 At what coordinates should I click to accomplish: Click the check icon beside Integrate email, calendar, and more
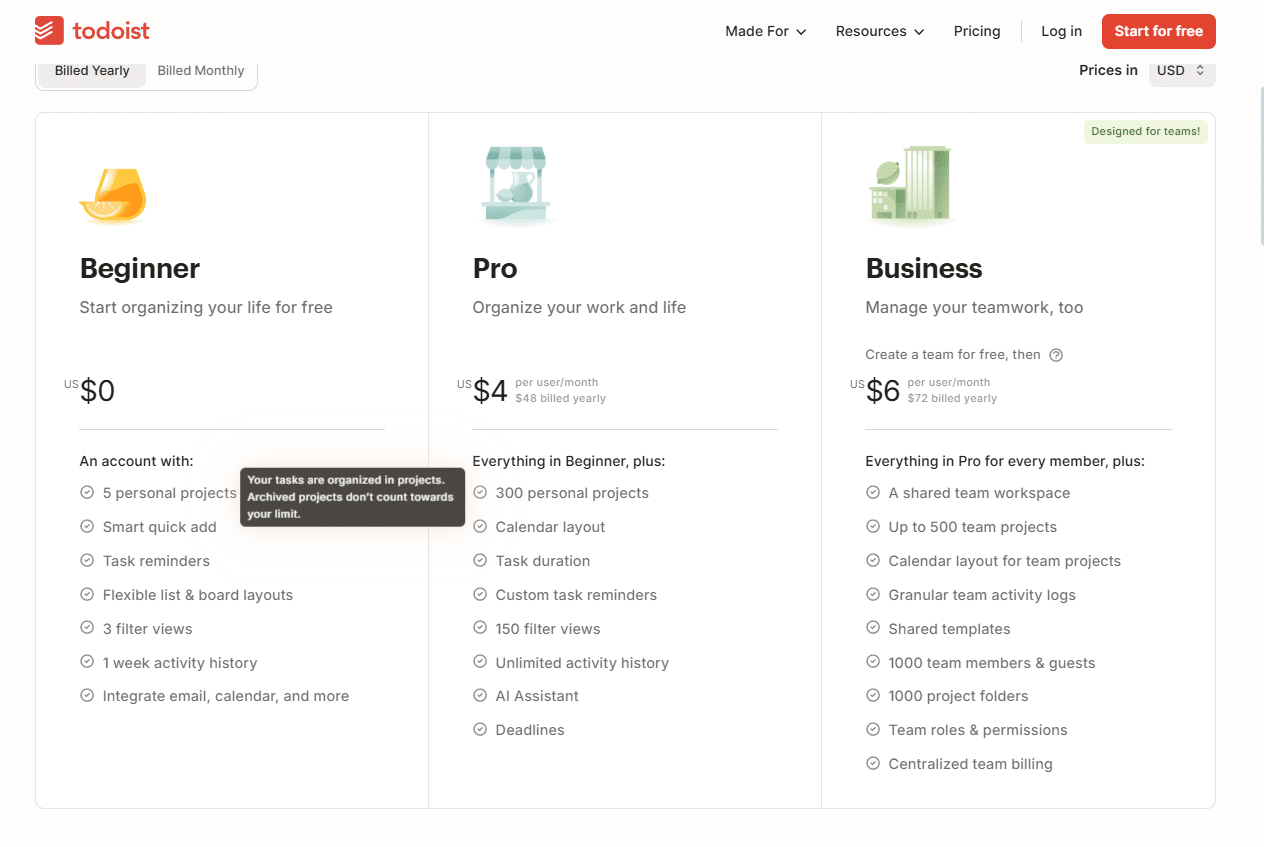87,696
